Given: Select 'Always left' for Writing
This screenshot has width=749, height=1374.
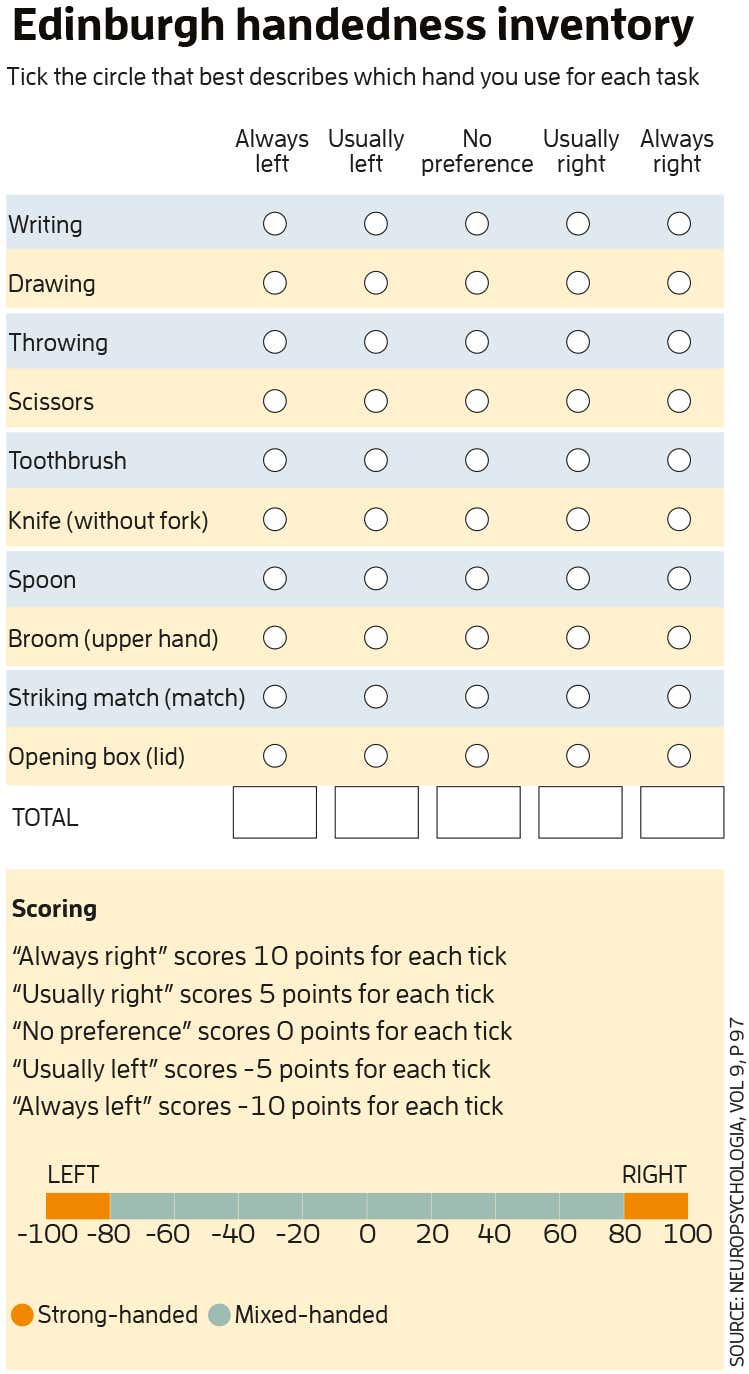Looking at the screenshot, I should pos(274,224).
